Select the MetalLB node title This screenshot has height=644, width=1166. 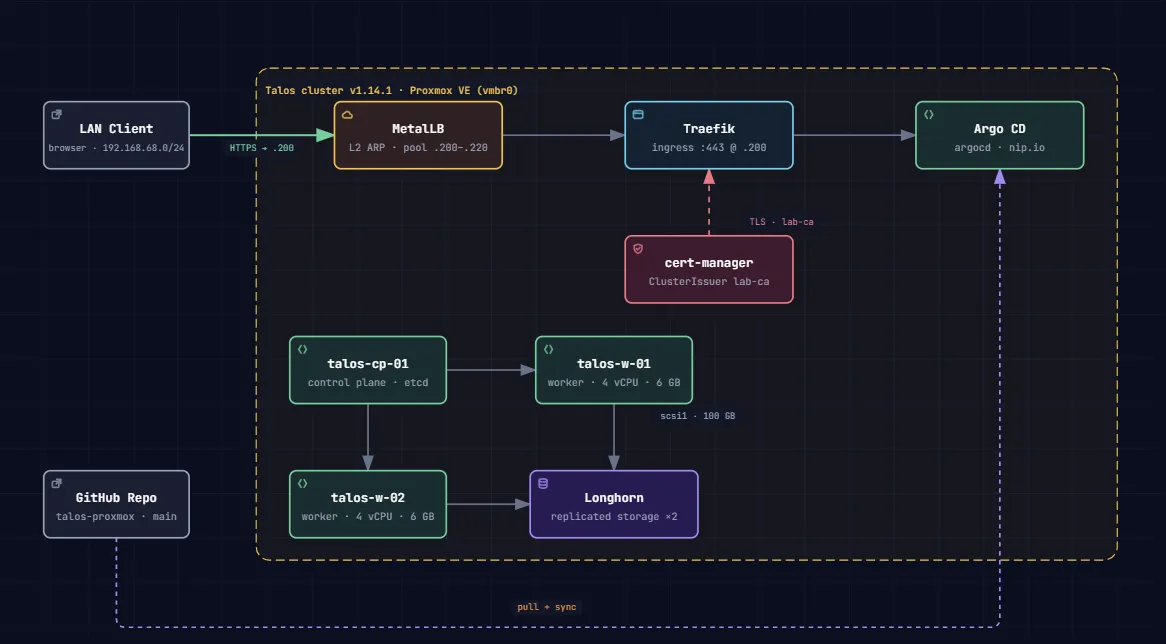click(418, 129)
